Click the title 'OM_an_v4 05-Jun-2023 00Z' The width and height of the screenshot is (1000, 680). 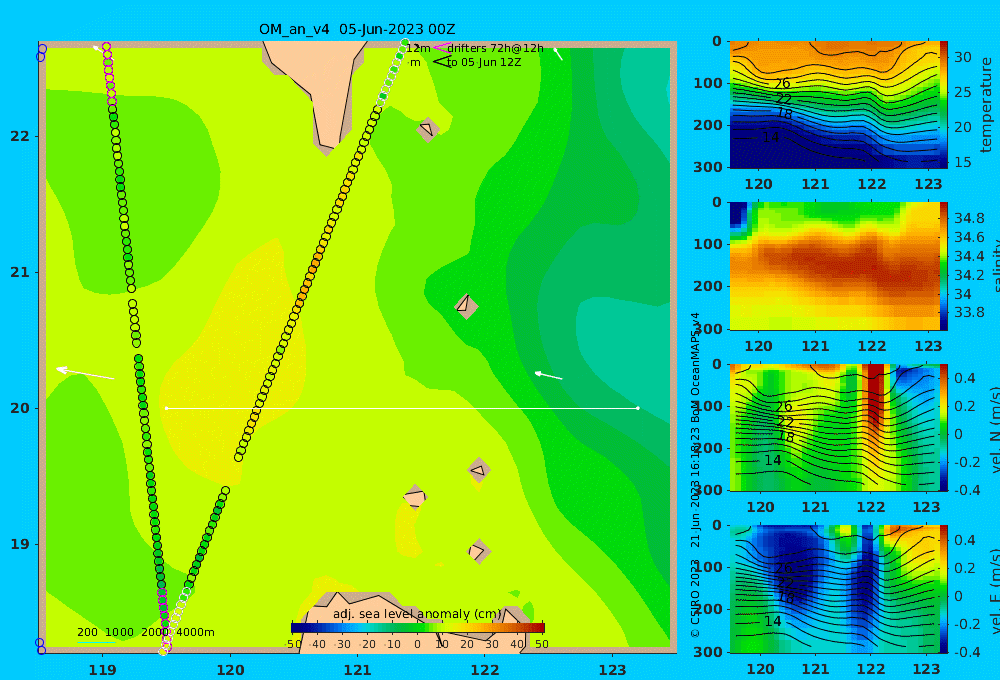(x=357, y=29)
